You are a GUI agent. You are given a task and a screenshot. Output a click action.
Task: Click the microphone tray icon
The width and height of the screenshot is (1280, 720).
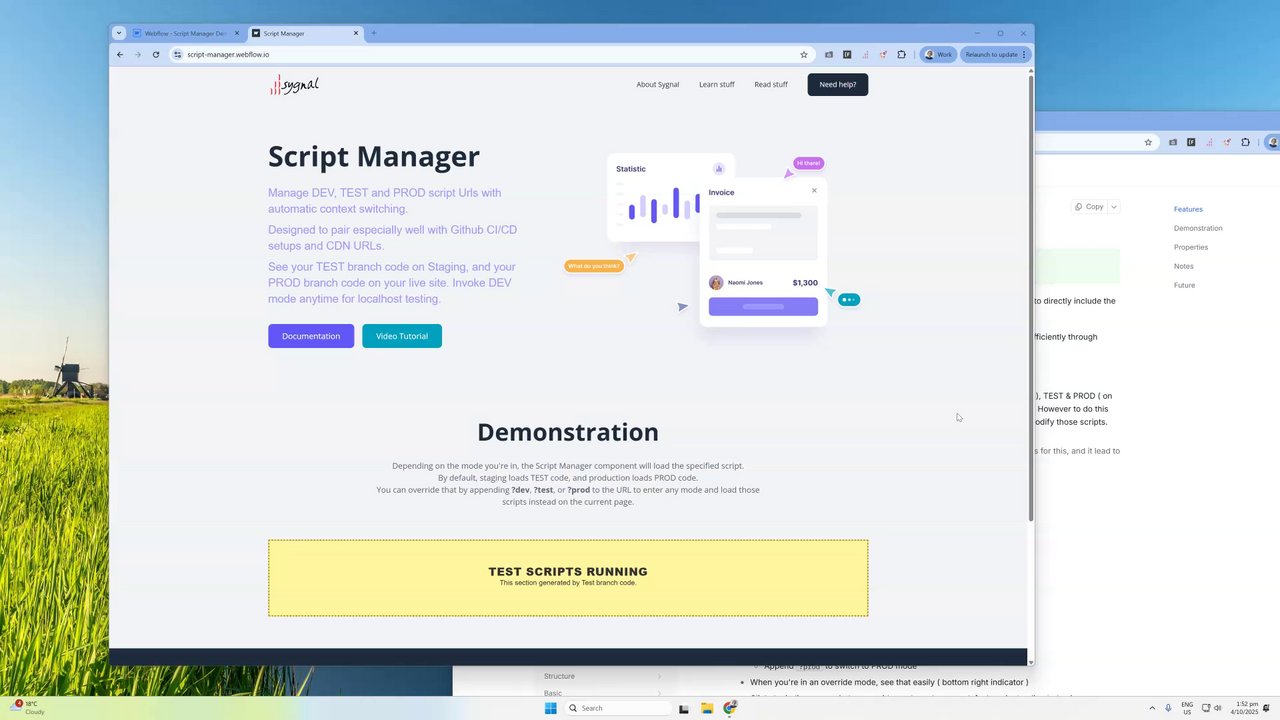(x=1168, y=708)
